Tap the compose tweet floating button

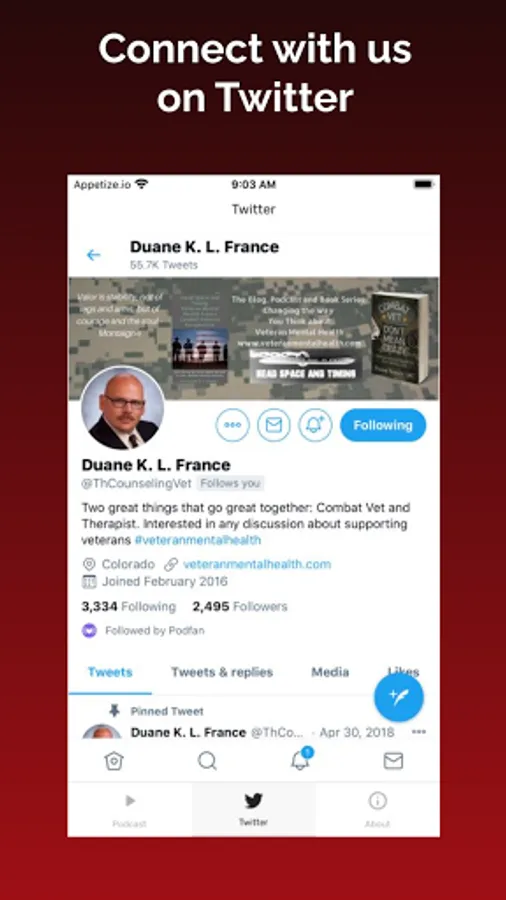coord(399,697)
